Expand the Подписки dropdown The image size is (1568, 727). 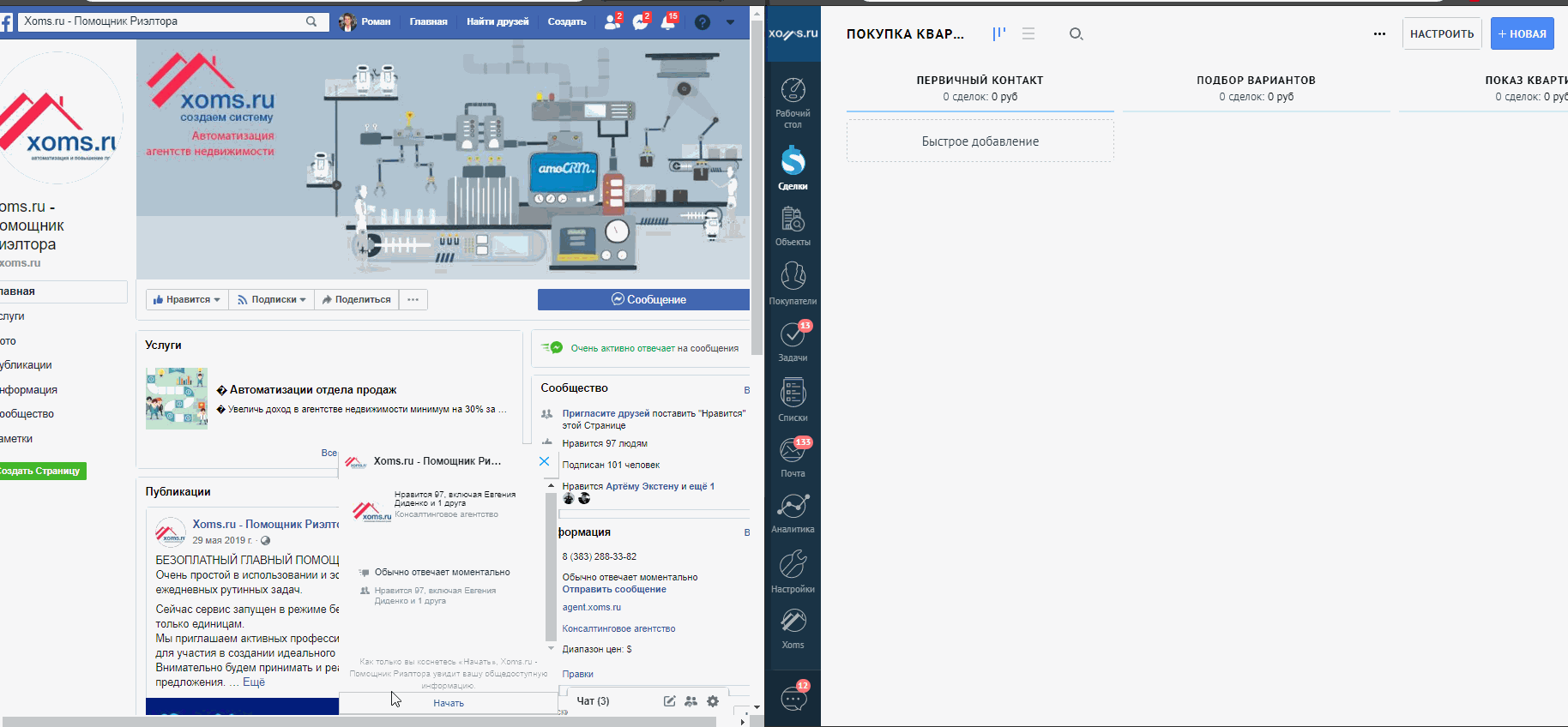[272, 299]
